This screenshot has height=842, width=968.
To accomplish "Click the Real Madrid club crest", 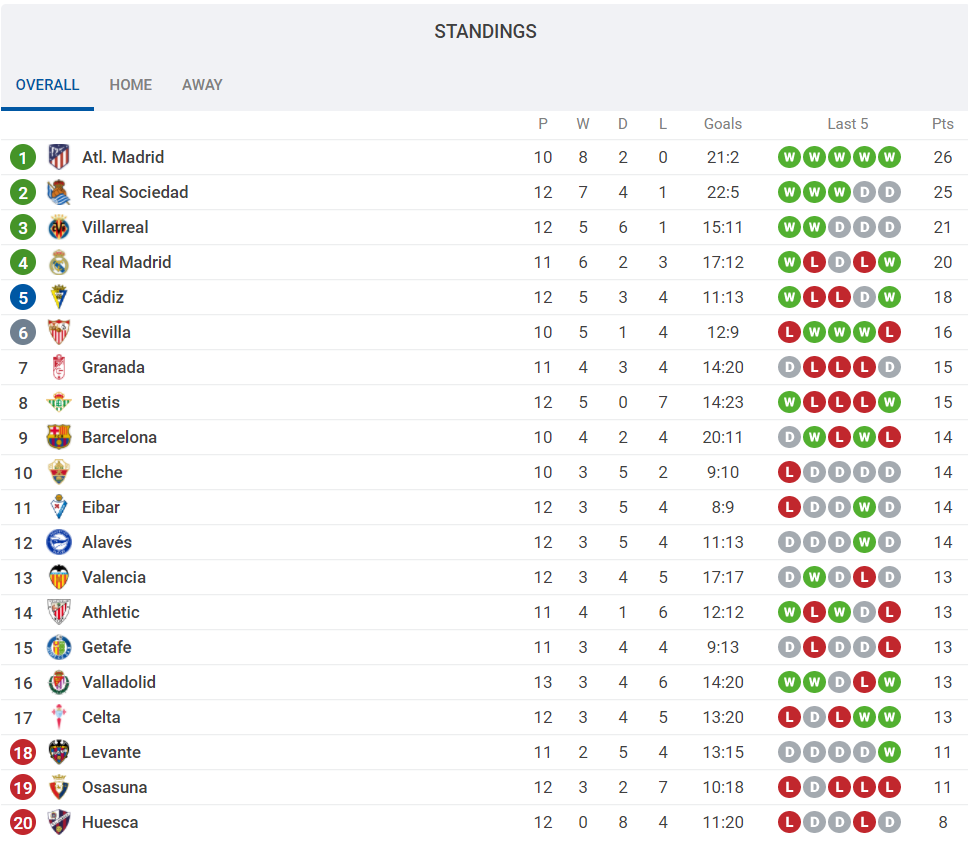I will click(59, 262).
